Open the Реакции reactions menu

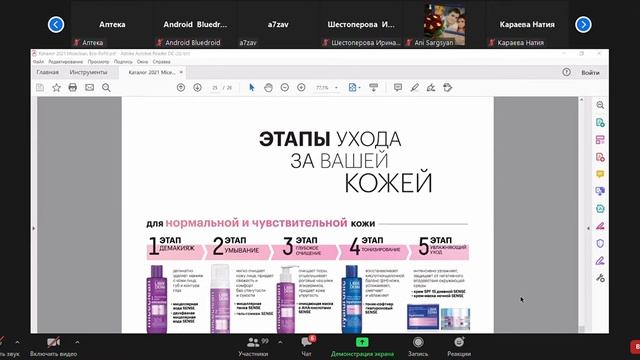[x=459, y=347]
